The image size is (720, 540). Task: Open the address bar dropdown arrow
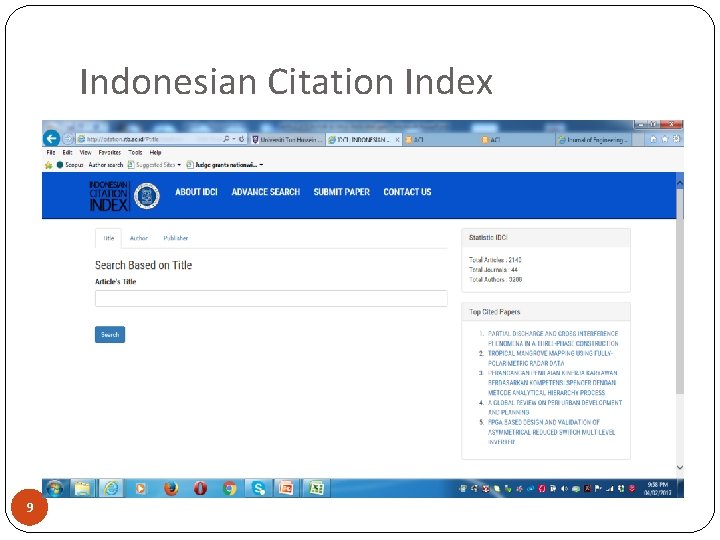[234, 139]
